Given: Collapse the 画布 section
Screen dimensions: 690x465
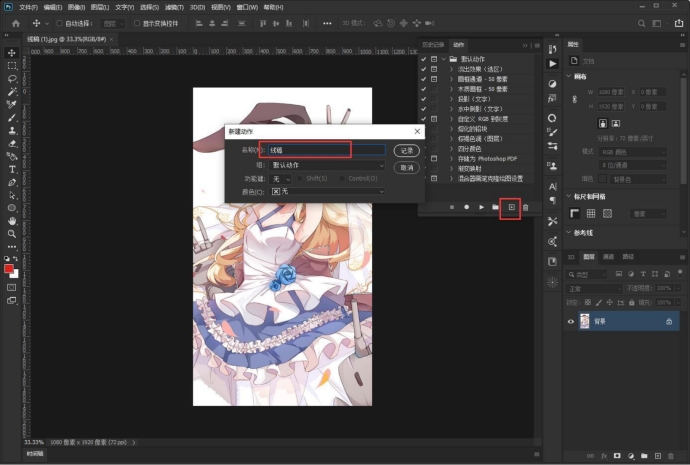Looking at the screenshot, I should [569, 76].
